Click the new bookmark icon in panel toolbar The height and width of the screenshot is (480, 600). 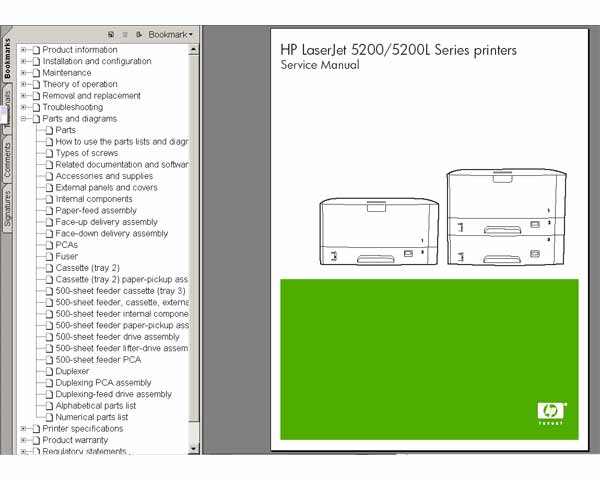111,34
